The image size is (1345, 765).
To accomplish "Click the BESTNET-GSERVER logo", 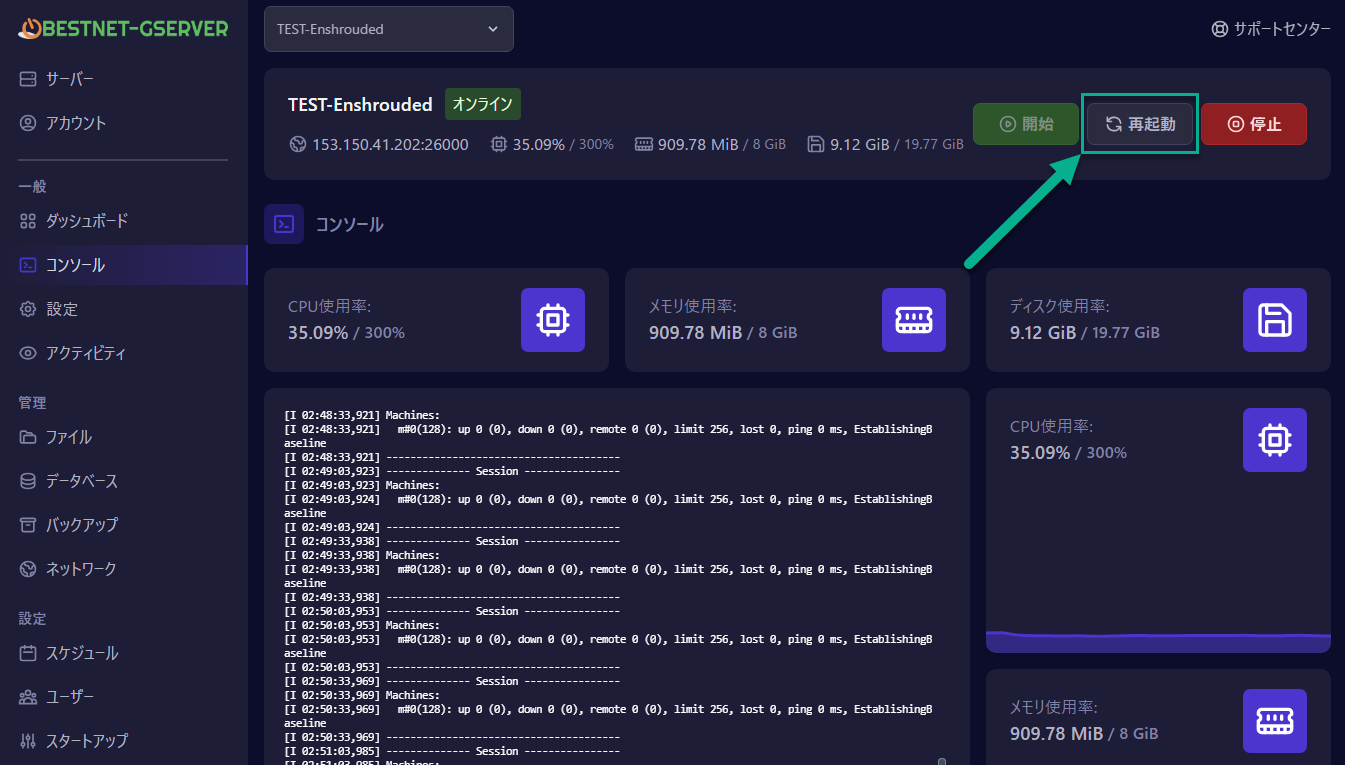I will pos(123,28).
